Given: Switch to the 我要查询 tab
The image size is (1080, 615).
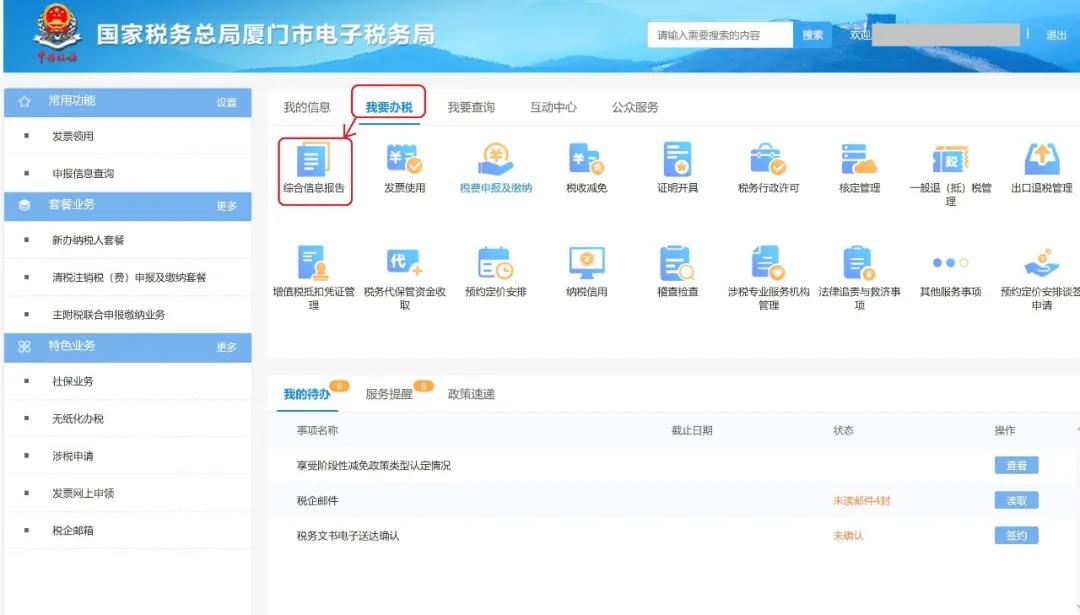Looking at the screenshot, I should [472, 104].
